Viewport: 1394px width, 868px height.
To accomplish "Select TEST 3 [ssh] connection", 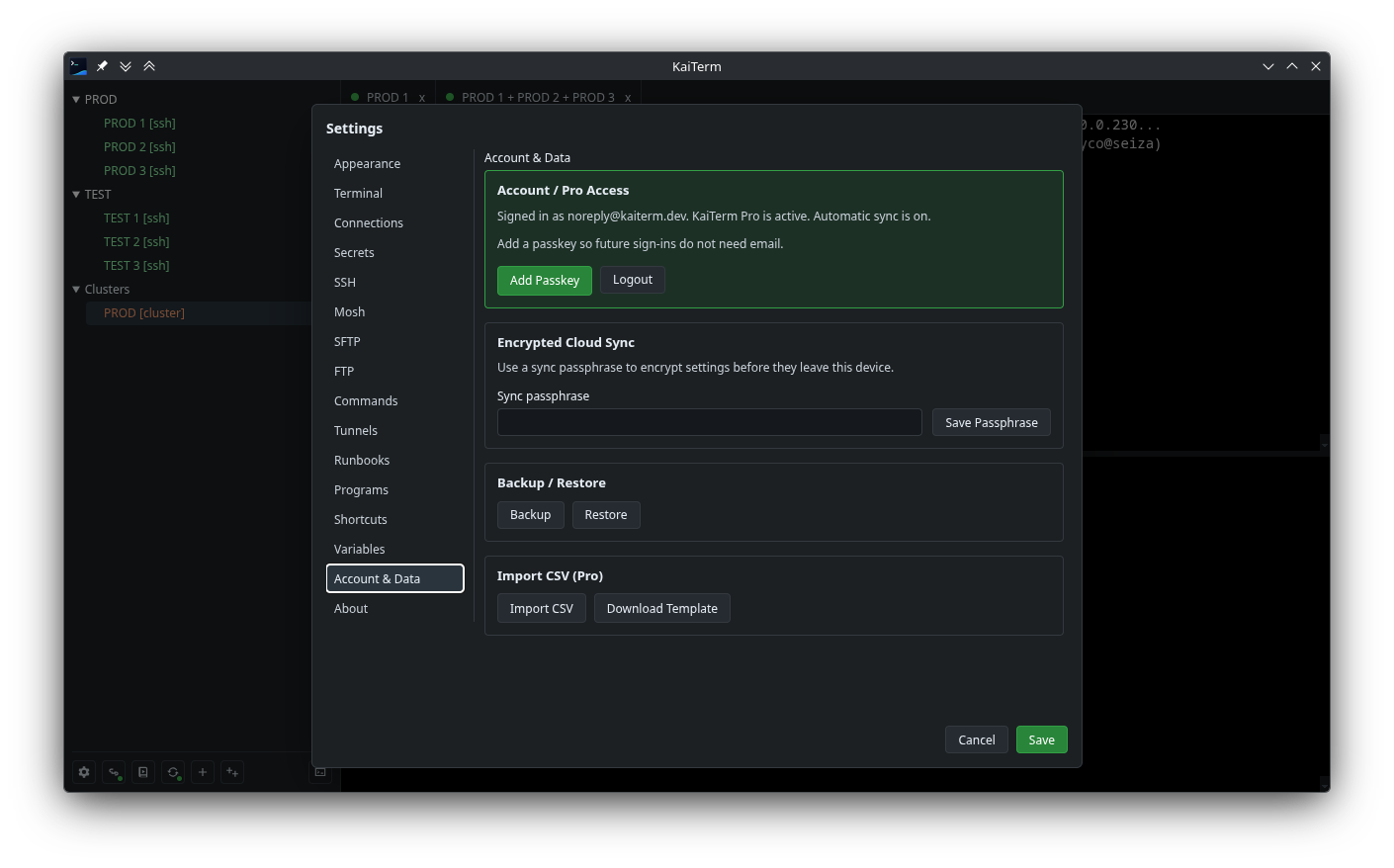I will pyautogui.click(x=136, y=266).
